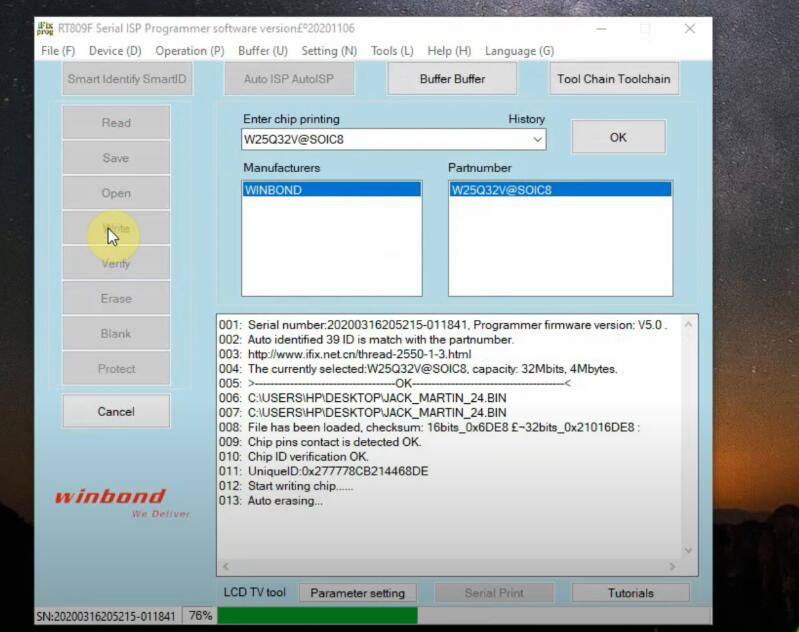Select W25Q32V@SOIC8 in Partnumber list
Viewport: 799px width, 632px height.
560,190
